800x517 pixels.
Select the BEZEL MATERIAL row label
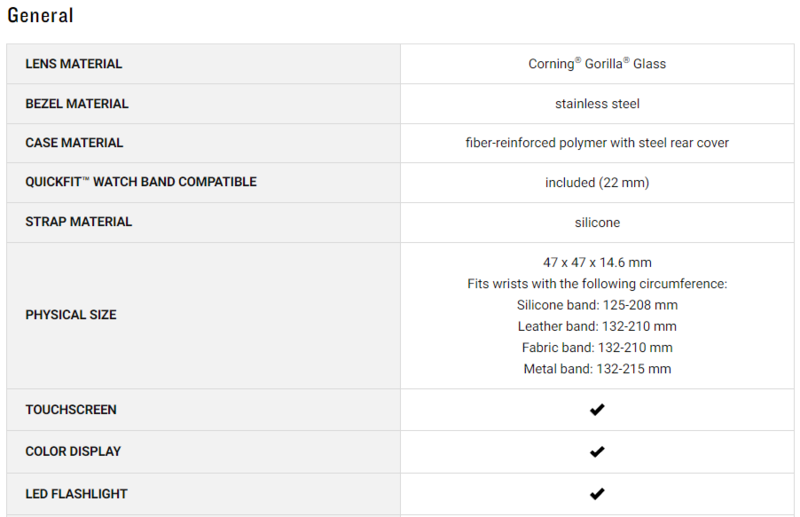(77, 104)
